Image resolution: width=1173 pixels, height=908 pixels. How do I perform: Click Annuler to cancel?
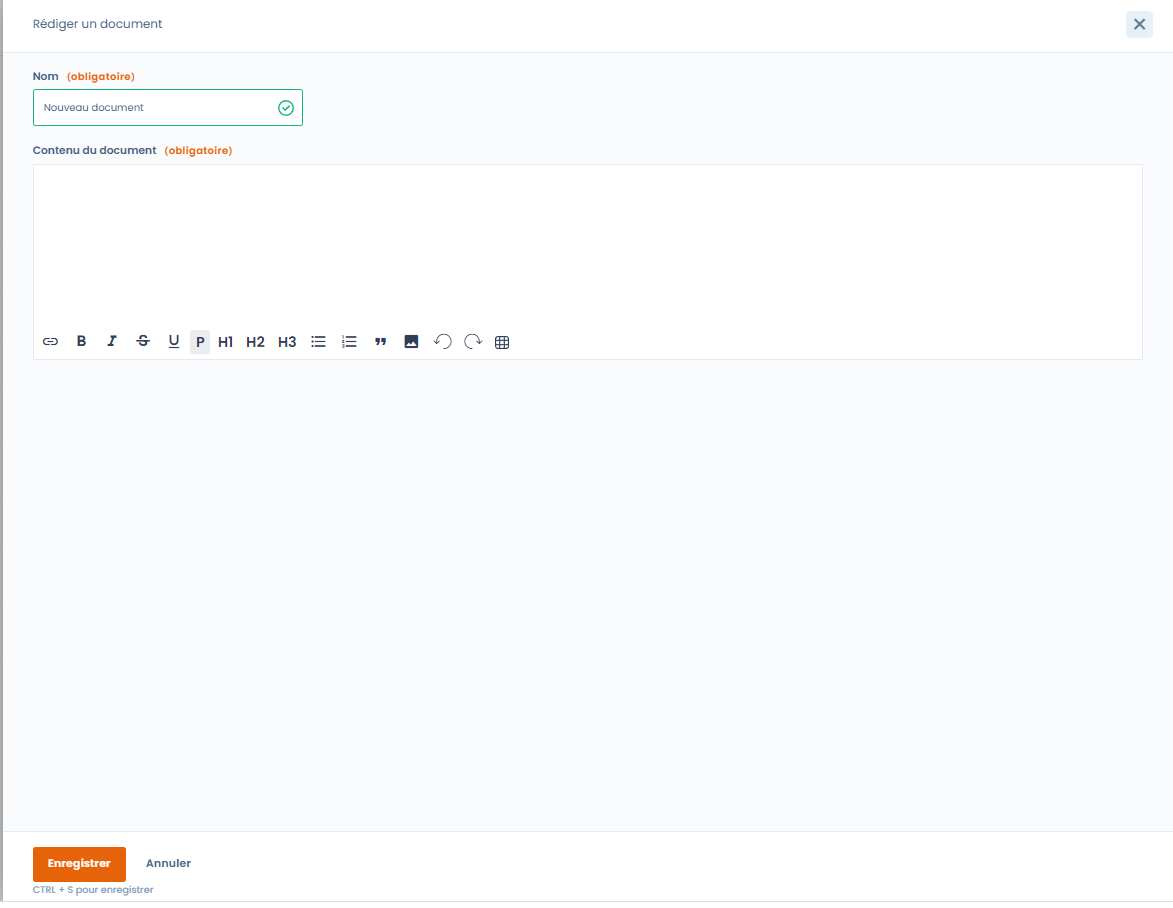(168, 864)
